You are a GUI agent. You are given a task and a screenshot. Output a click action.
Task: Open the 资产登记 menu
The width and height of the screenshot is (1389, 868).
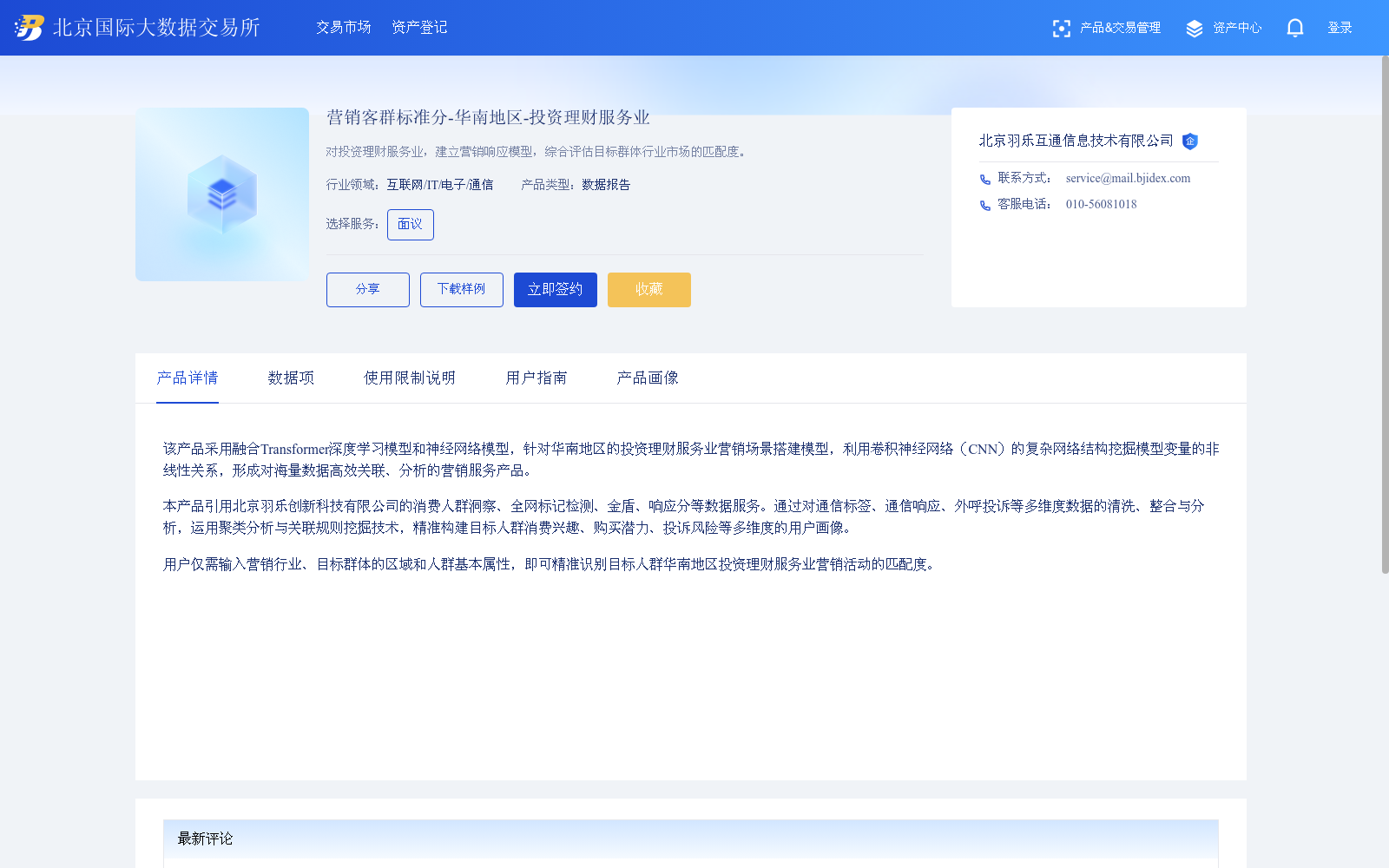(x=419, y=28)
